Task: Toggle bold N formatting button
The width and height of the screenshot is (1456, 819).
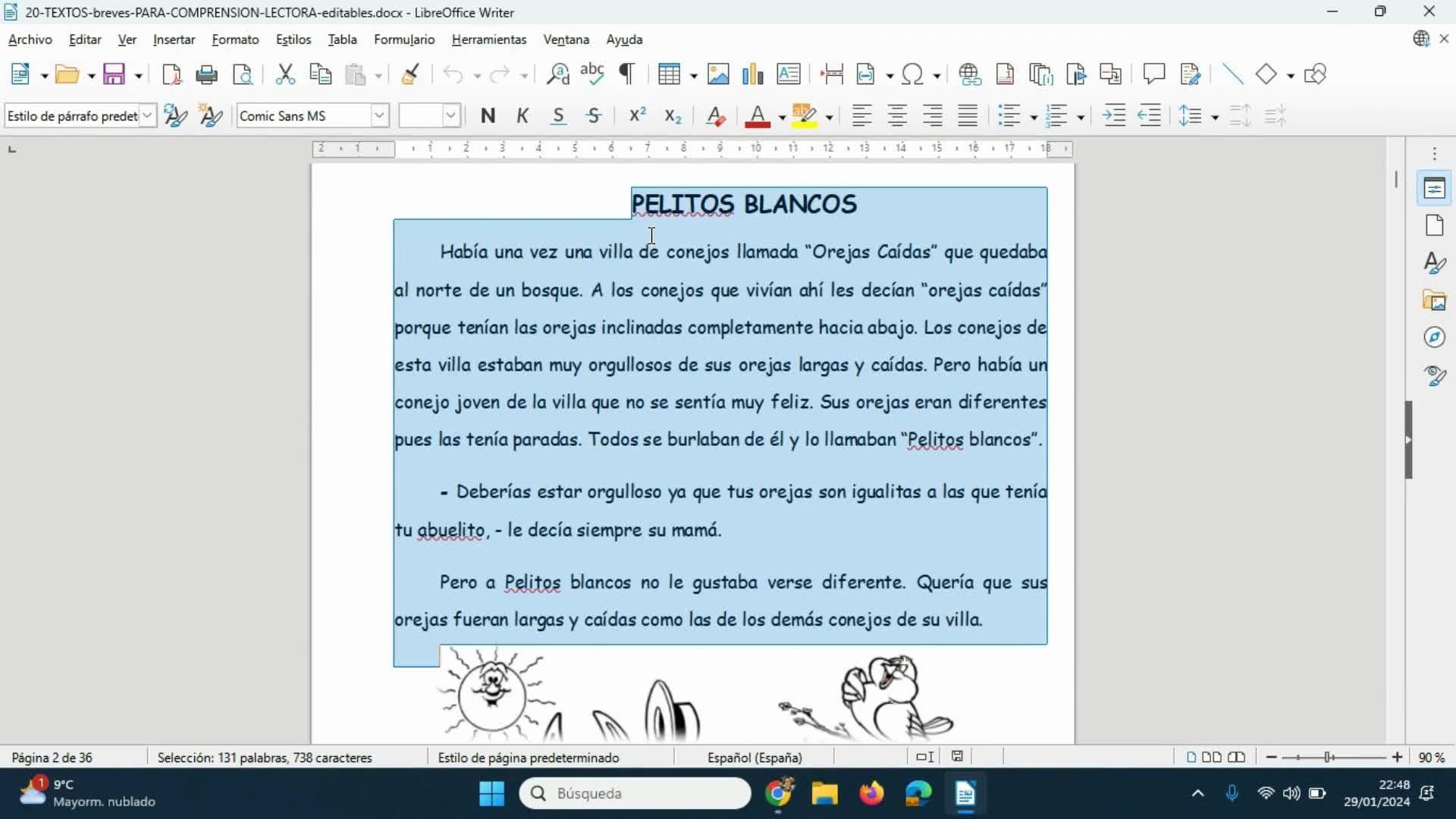Action: tap(488, 116)
